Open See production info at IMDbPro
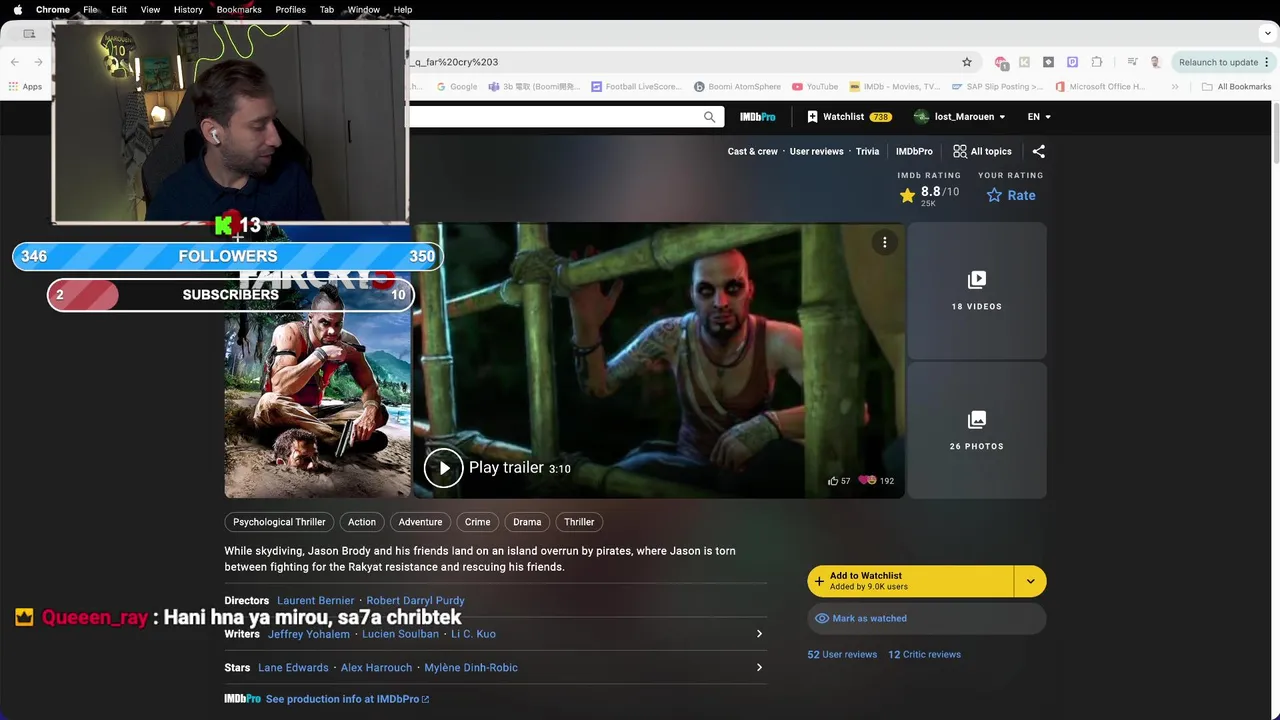Viewport: 1280px width, 720px height. tap(347, 699)
